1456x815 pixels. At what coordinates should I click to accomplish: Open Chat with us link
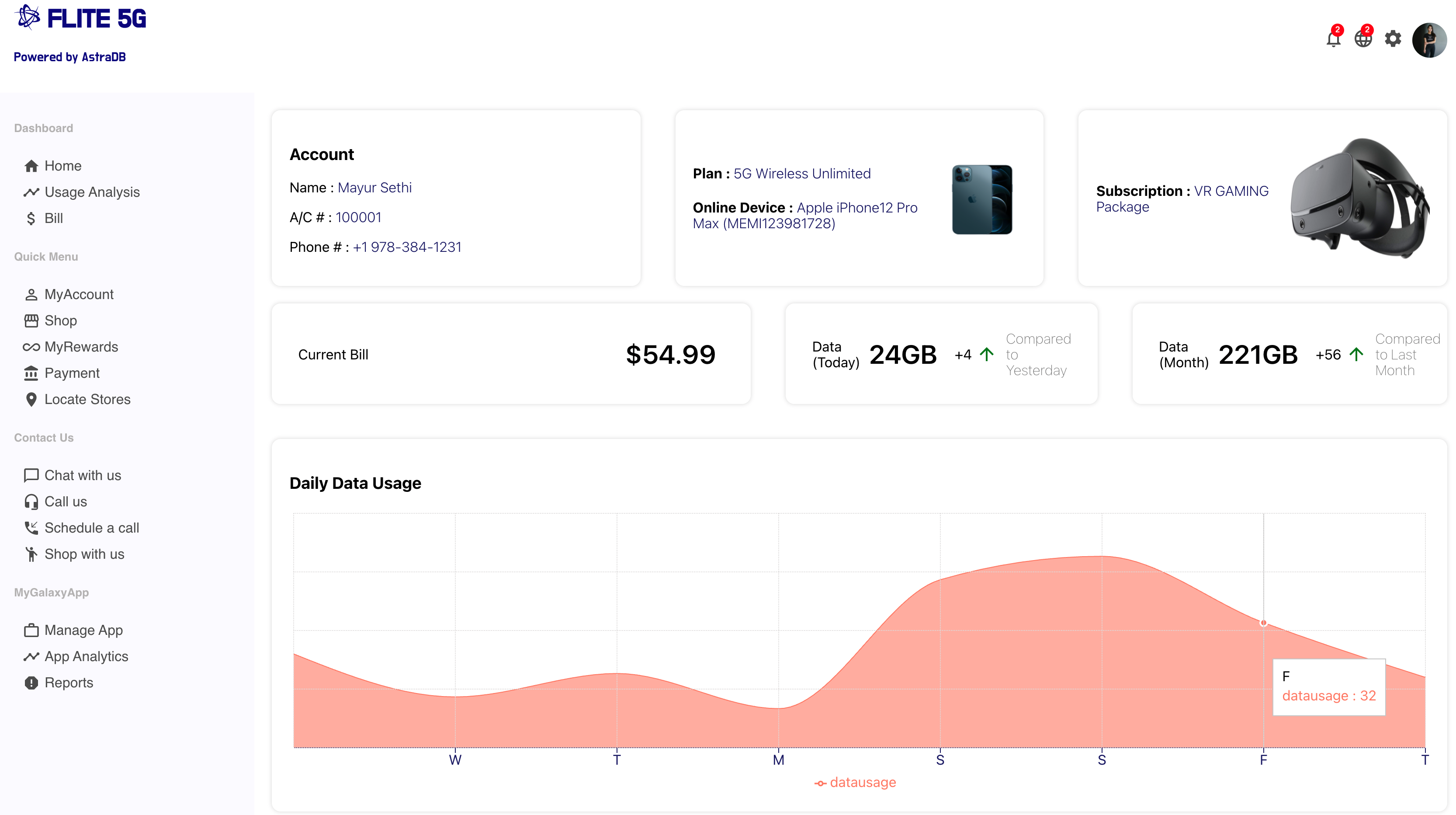pyautogui.click(x=83, y=476)
